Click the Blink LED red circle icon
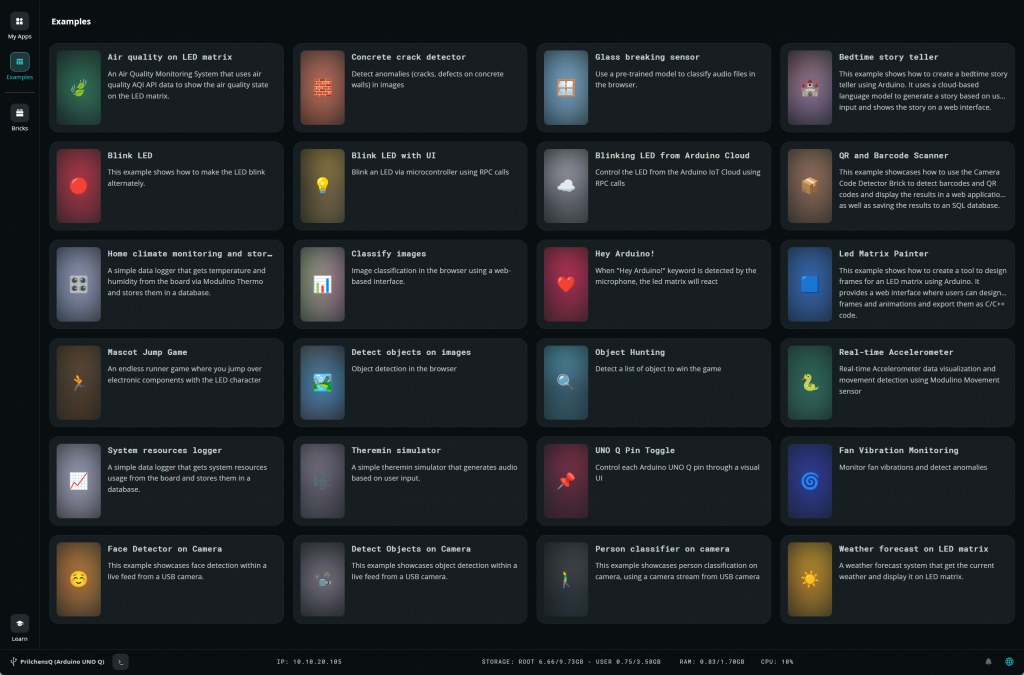This screenshot has width=1024, height=675. tap(79, 185)
